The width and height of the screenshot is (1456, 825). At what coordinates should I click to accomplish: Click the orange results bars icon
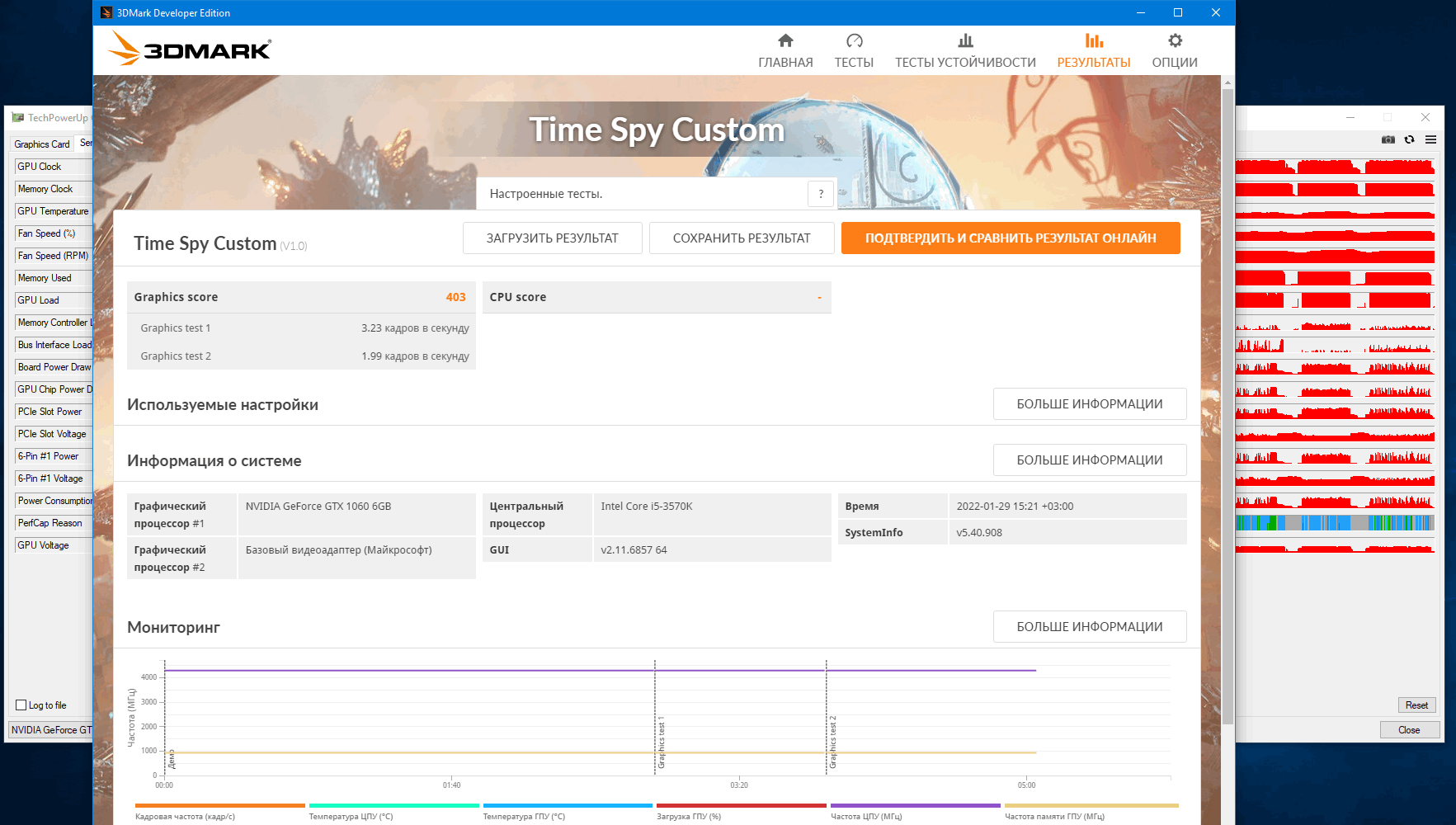(1094, 40)
